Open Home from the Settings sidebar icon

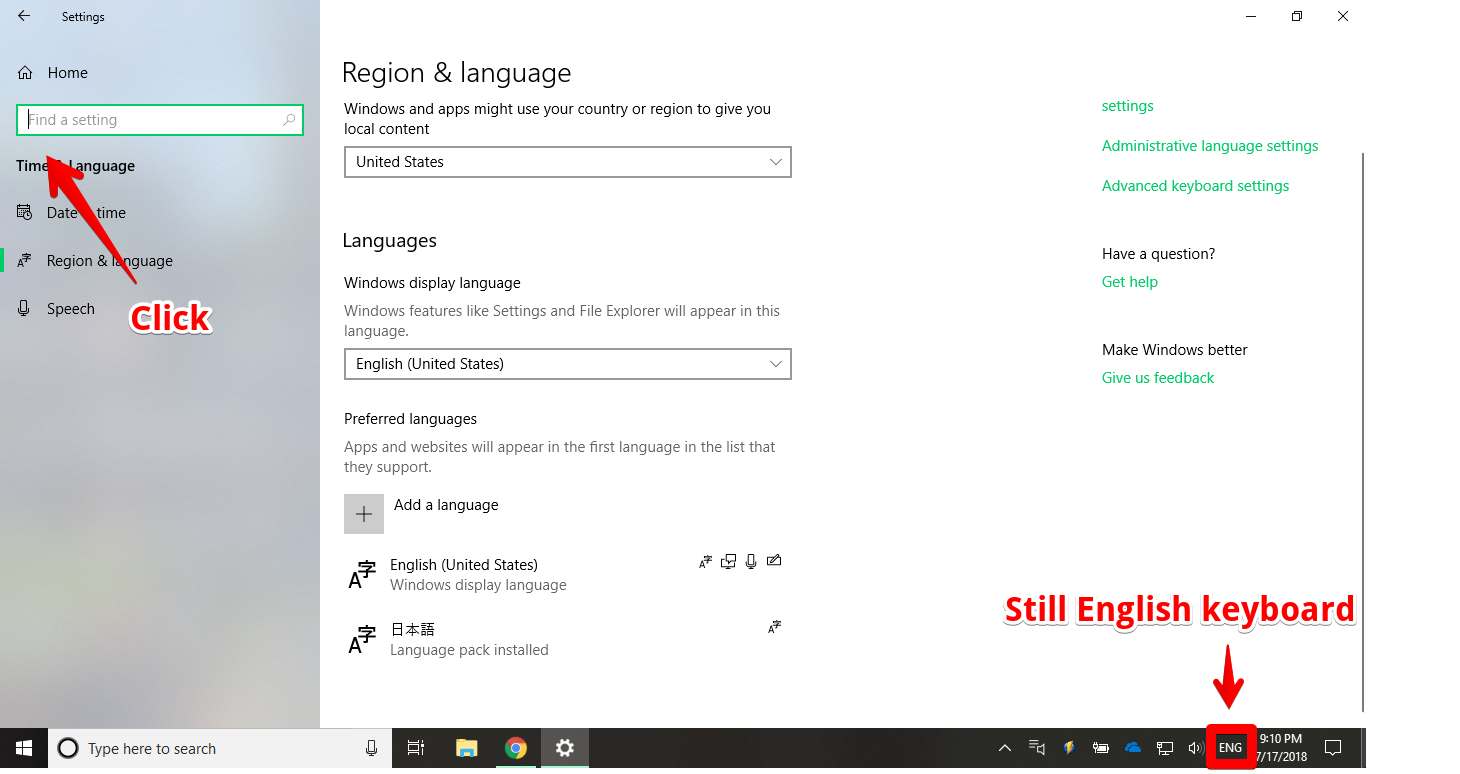click(24, 72)
